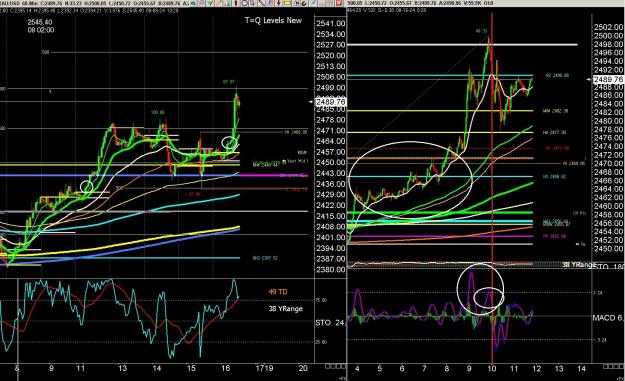Click the 2470.00 price on right chart axis
The width and height of the screenshot is (625, 381).
pos(608,163)
